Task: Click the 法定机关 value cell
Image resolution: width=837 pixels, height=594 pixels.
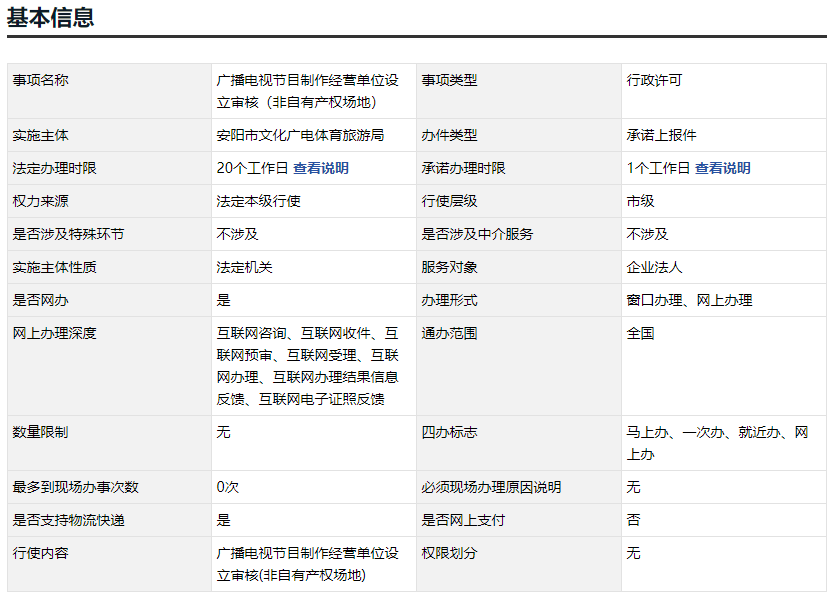Action: point(244,267)
